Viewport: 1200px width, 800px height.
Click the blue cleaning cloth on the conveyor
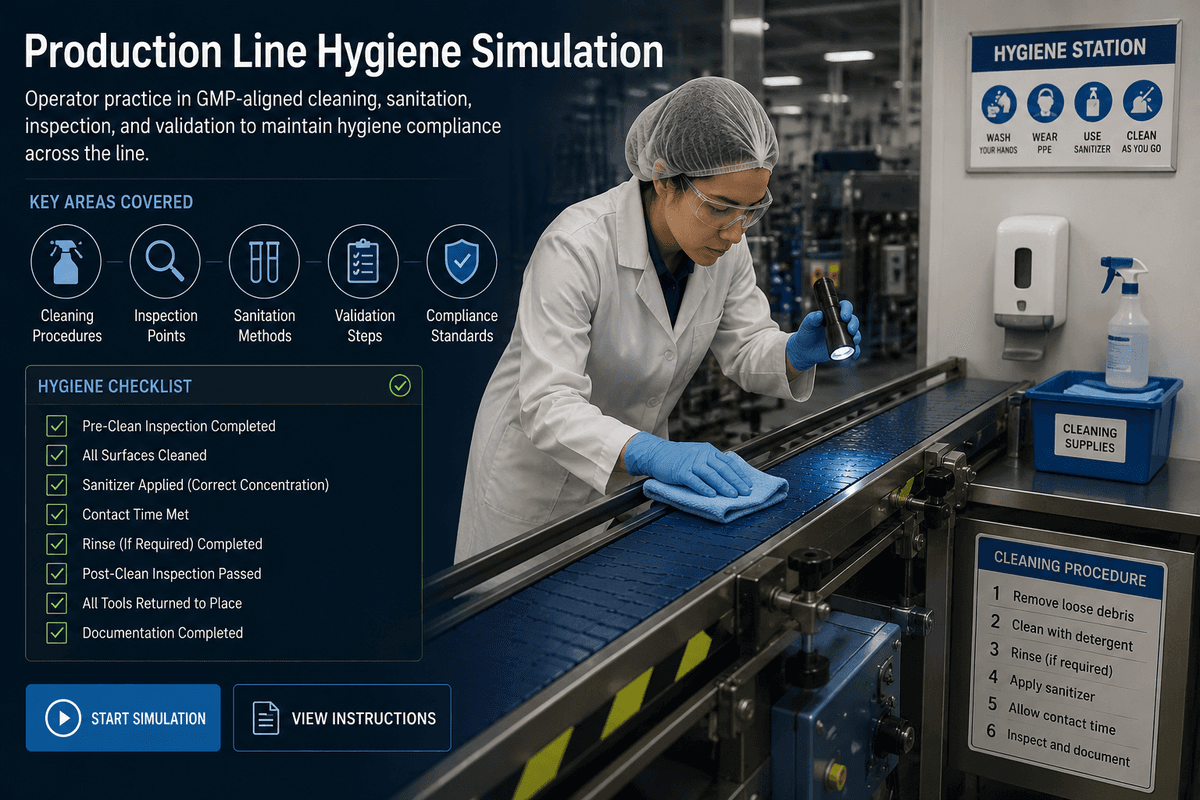tap(715, 492)
